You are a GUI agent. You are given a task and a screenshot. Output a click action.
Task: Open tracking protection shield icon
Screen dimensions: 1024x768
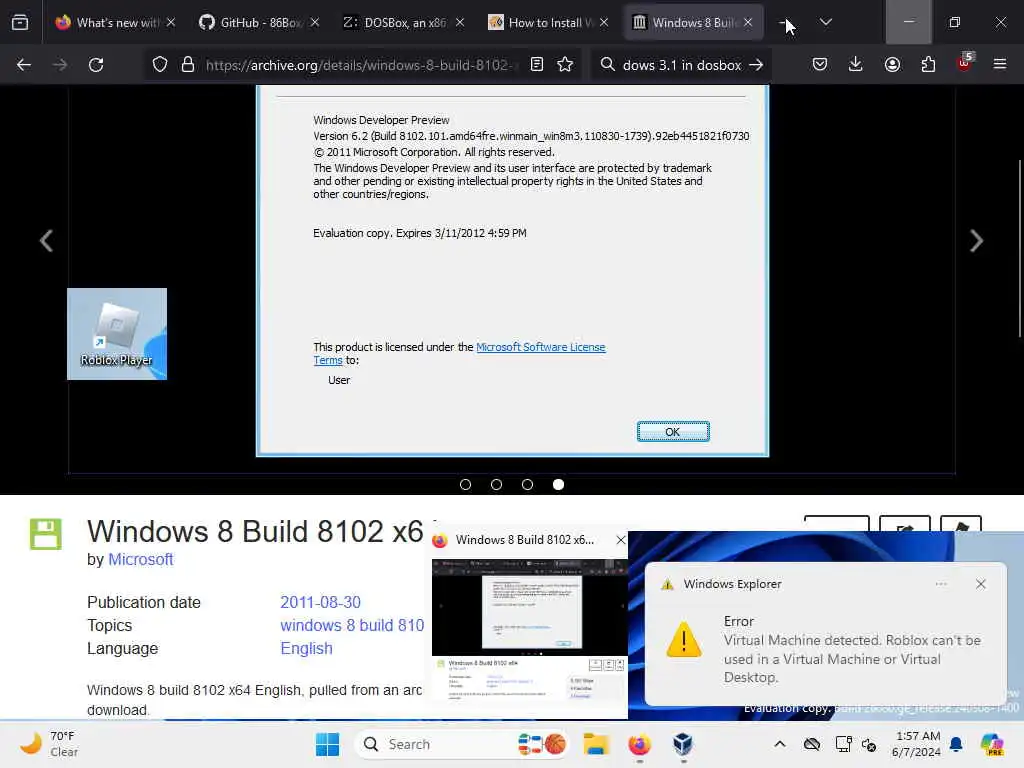coord(160,65)
